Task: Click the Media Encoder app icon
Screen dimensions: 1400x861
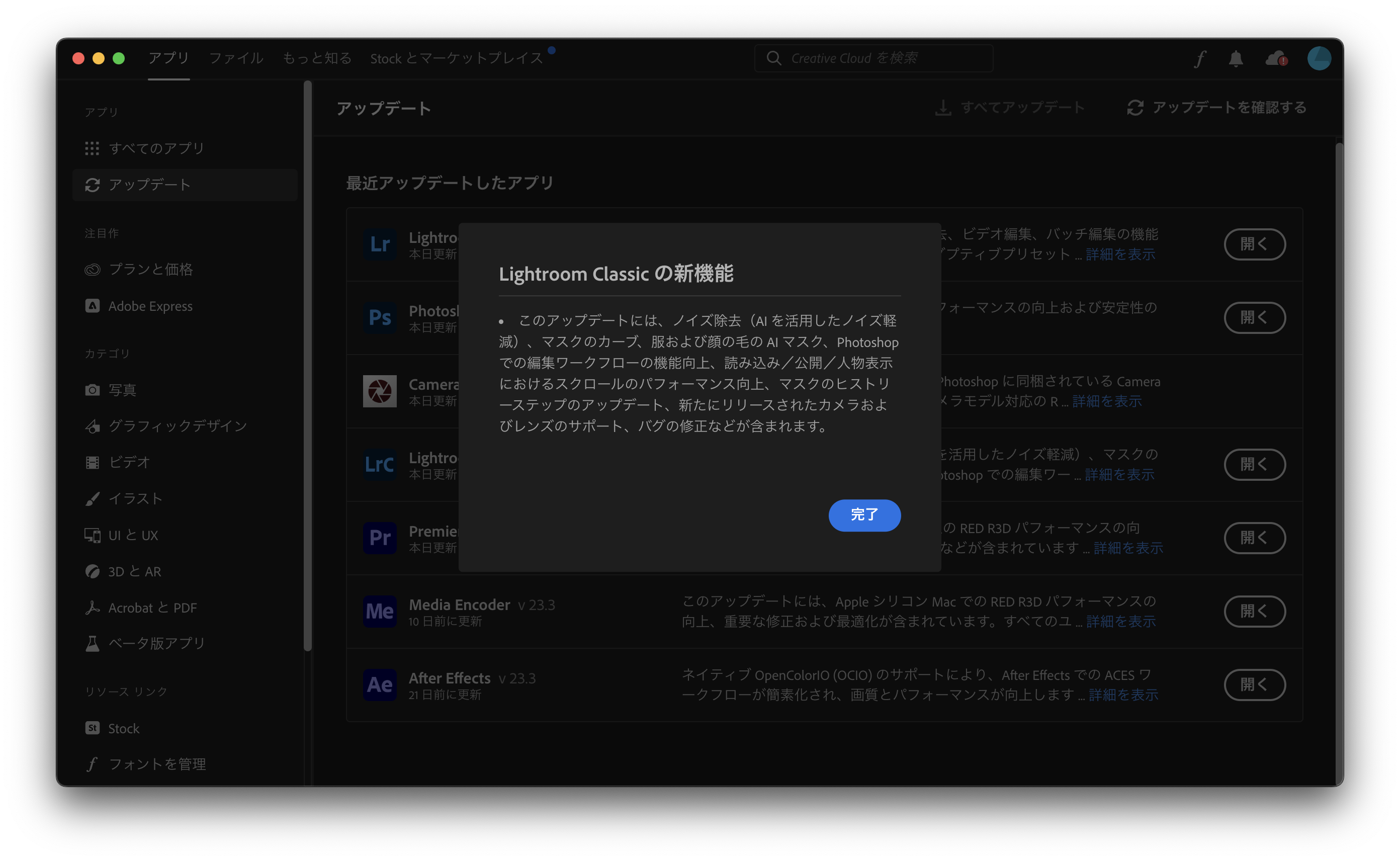Action: click(x=380, y=611)
